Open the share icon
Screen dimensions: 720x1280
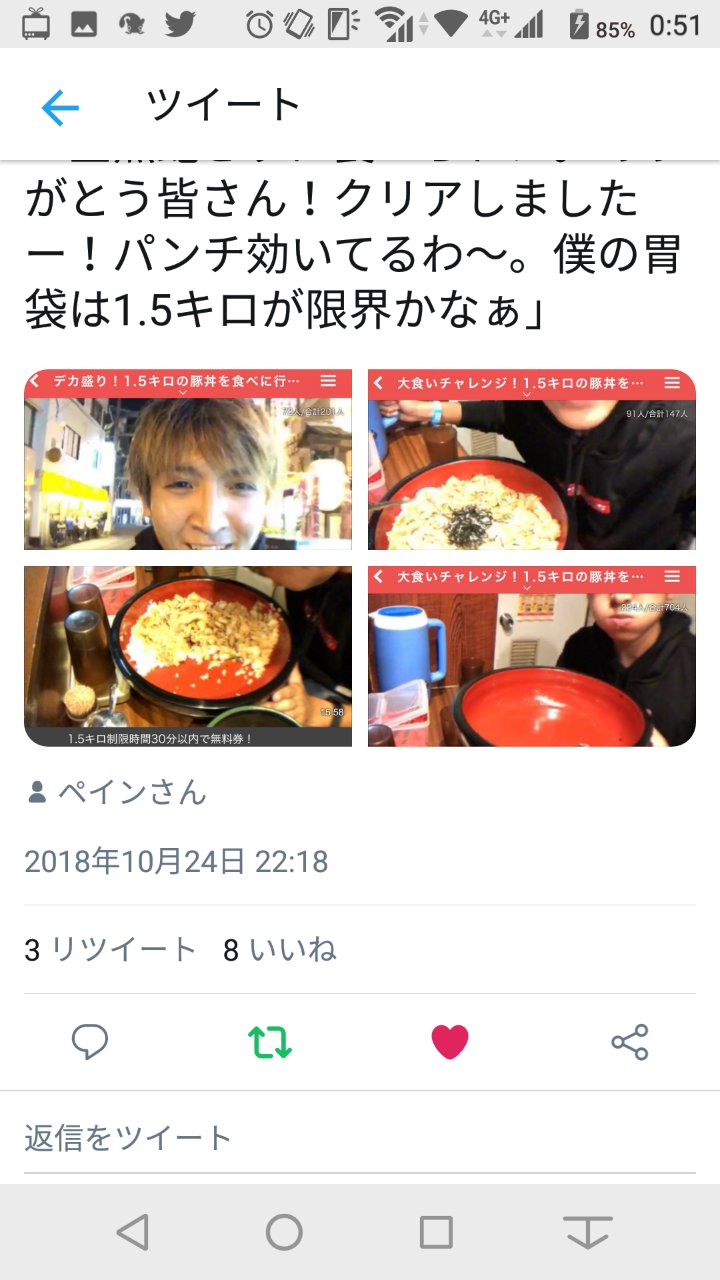[630, 1042]
